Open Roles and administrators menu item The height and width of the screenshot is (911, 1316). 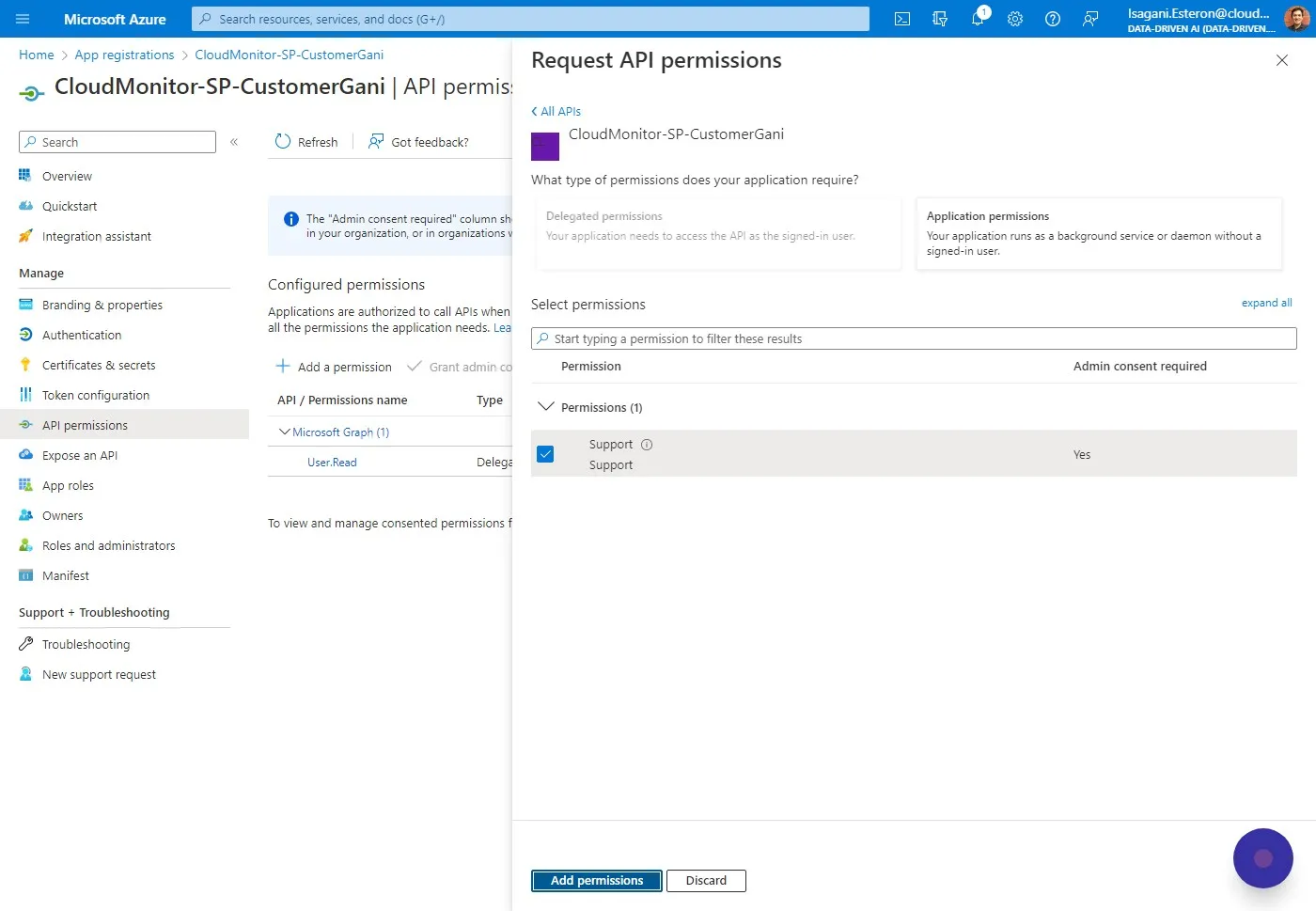point(109,545)
